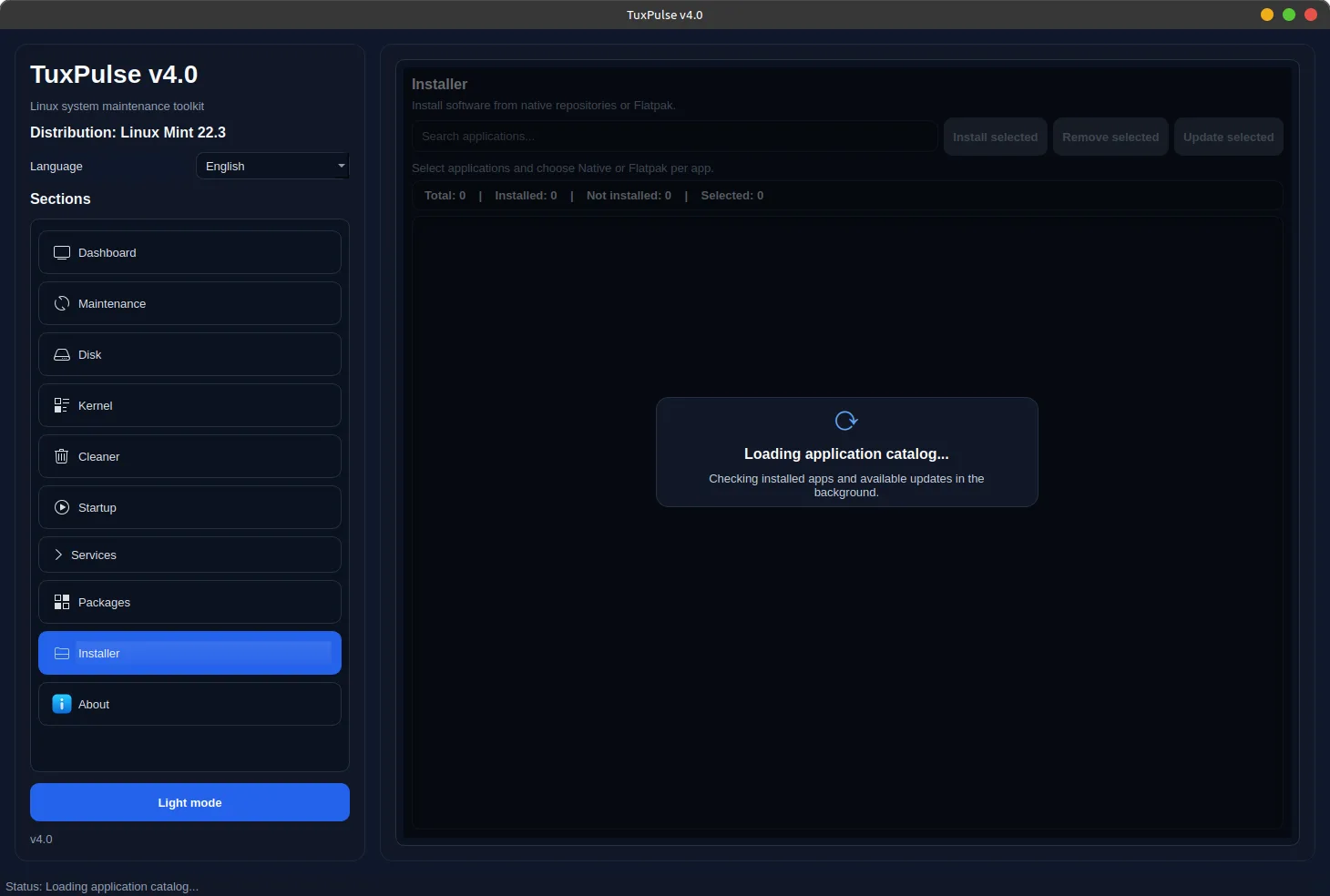The height and width of the screenshot is (896, 1330).
Task: Click the Update selected button
Action: 1228,137
